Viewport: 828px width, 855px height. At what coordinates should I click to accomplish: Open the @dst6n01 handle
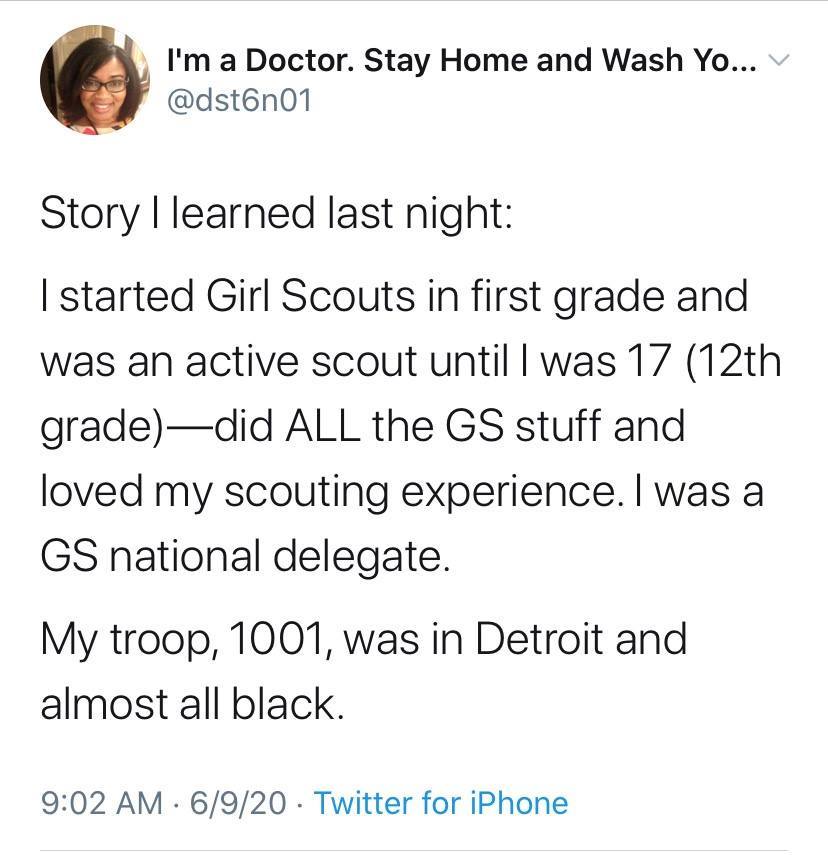(239, 100)
